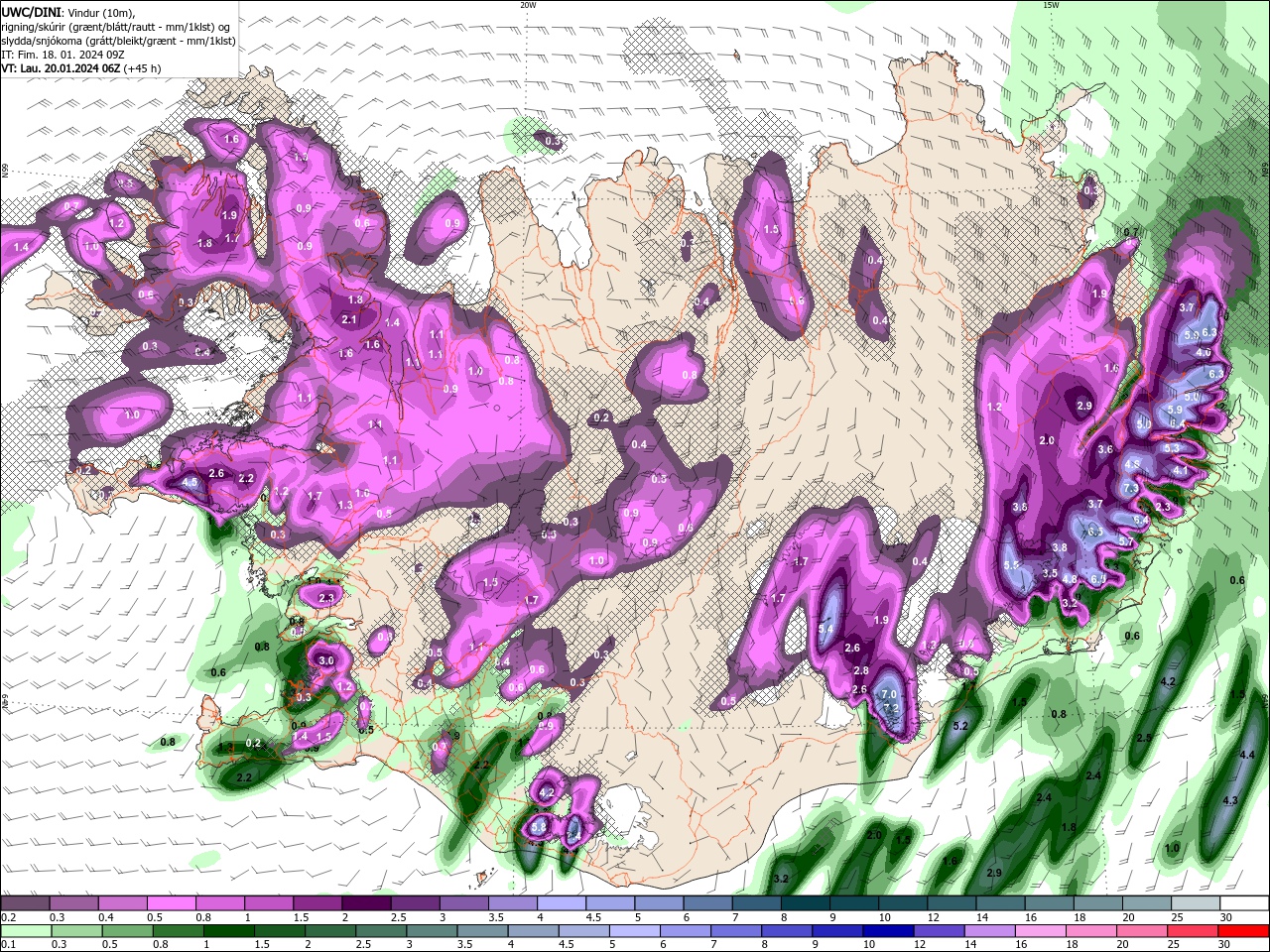Click the 4.4 rain value offshore east
This screenshot has width=1270, height=952.
pyautogui.click(x=1248, y=755)
